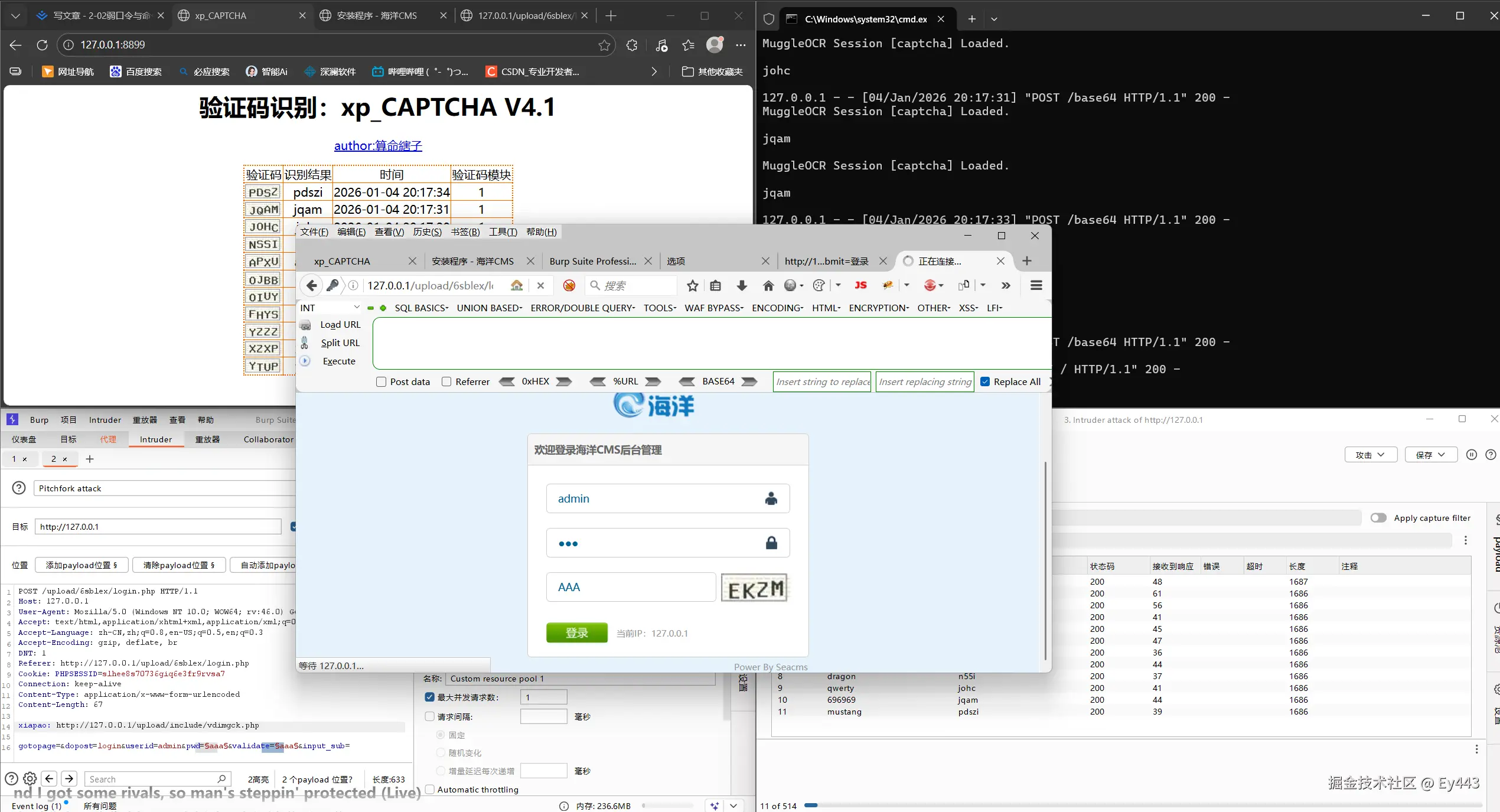Refresh the Edge browser page

(x=42, y=45)
